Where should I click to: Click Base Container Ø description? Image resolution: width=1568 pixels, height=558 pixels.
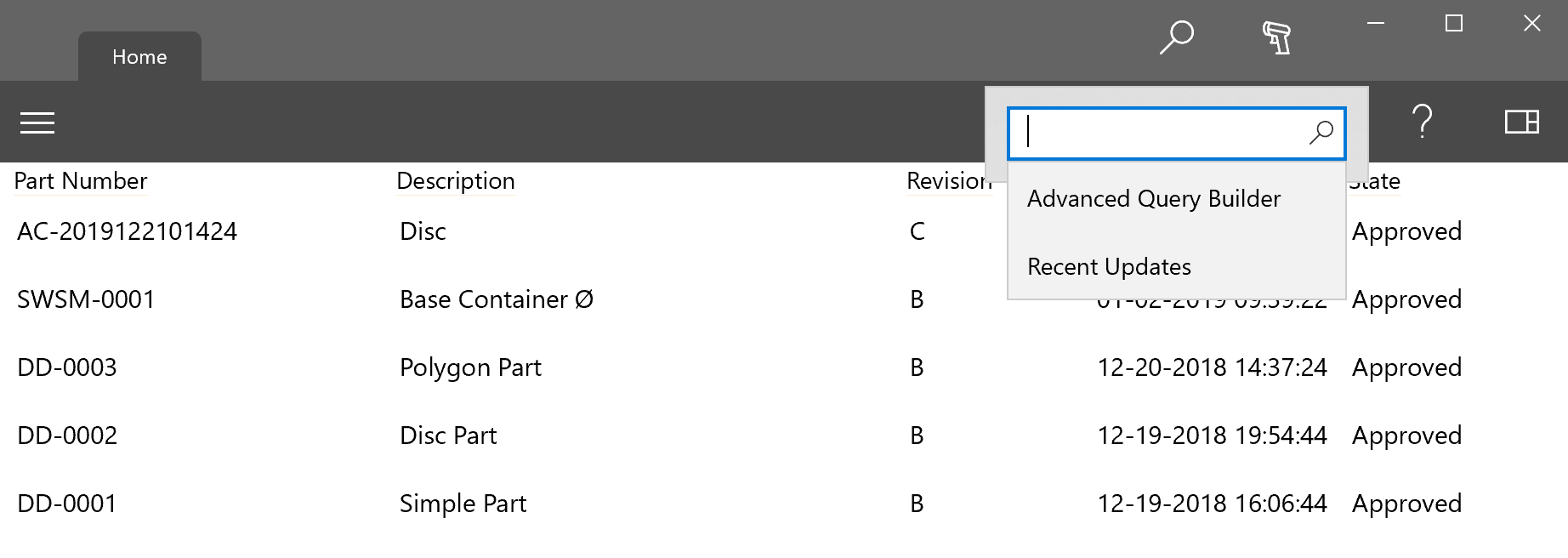(x=497, y=299)
